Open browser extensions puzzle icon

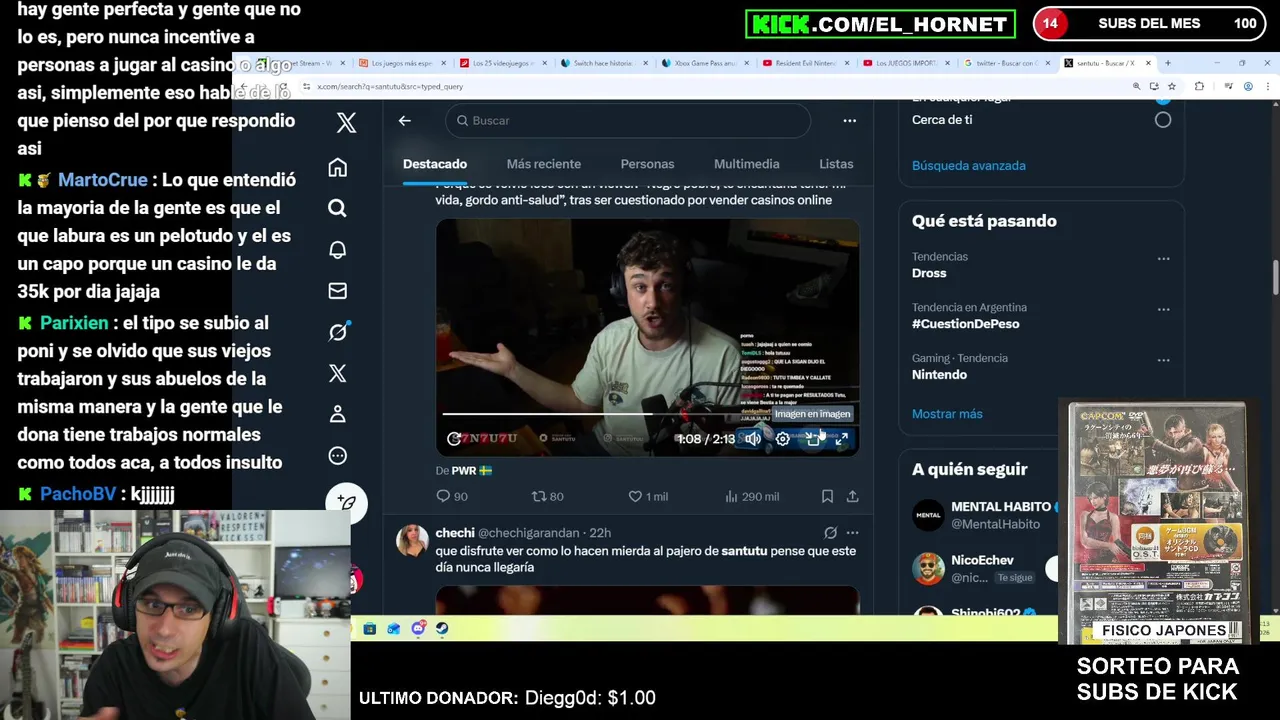tap(1199, 87)
